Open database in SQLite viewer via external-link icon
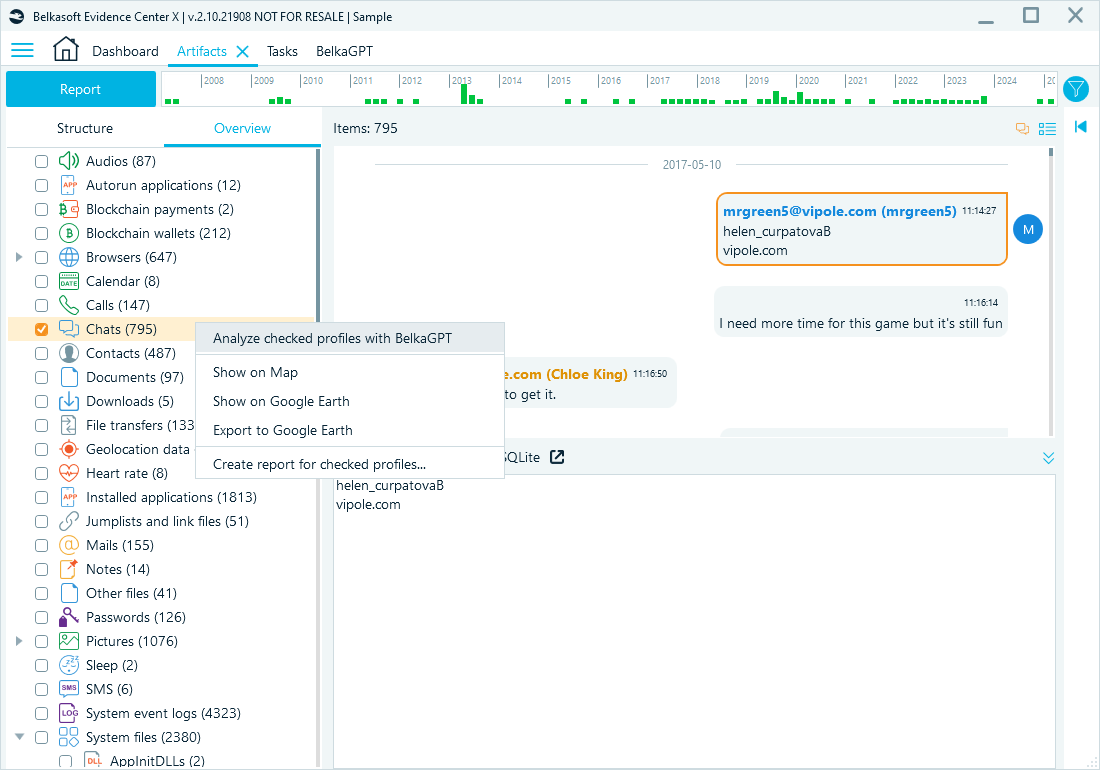The width and height of the screenshot is (1100, 770). coord(557,457)
